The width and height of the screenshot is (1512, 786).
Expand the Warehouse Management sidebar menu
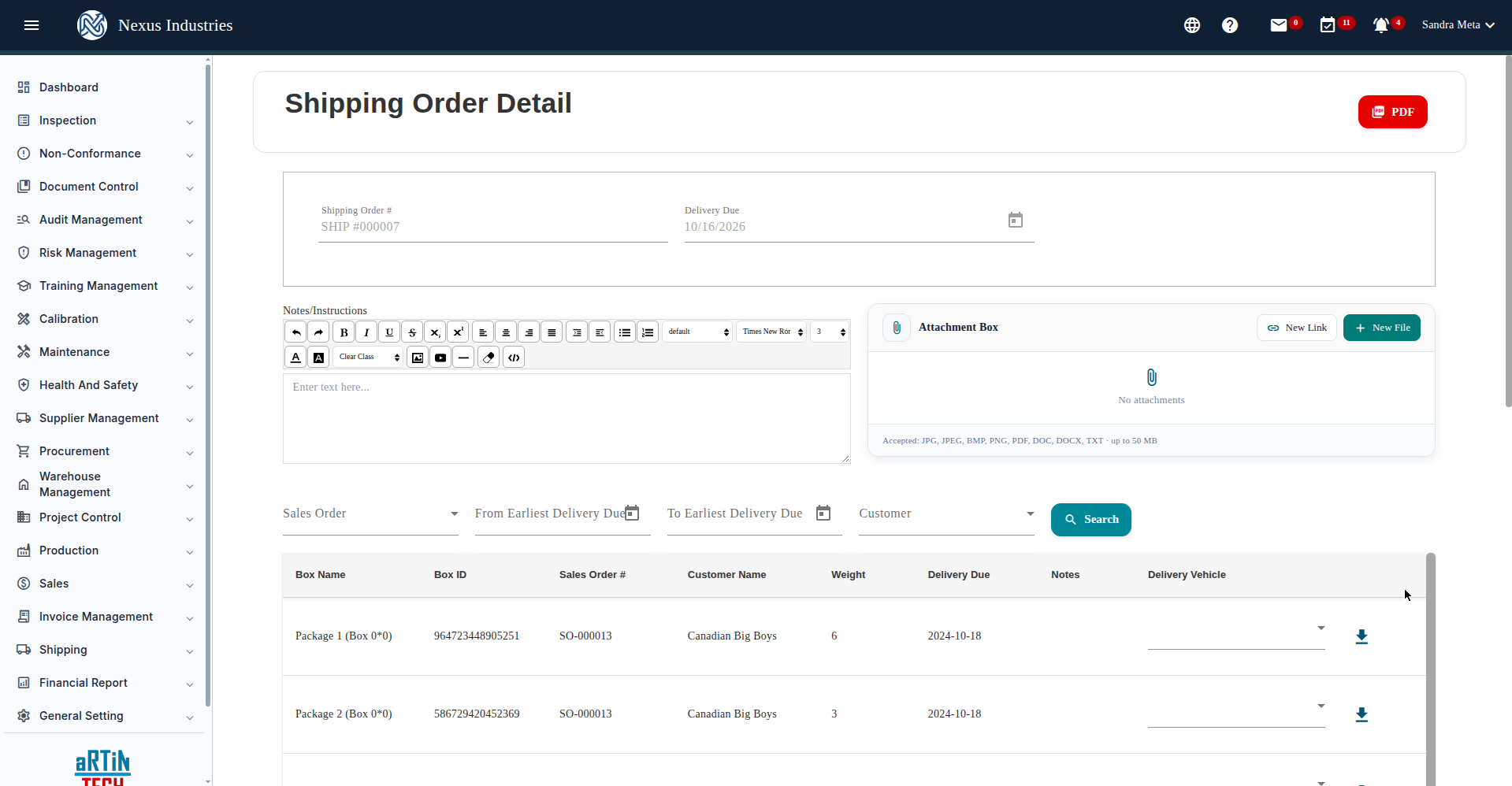[x=105, y=484]
